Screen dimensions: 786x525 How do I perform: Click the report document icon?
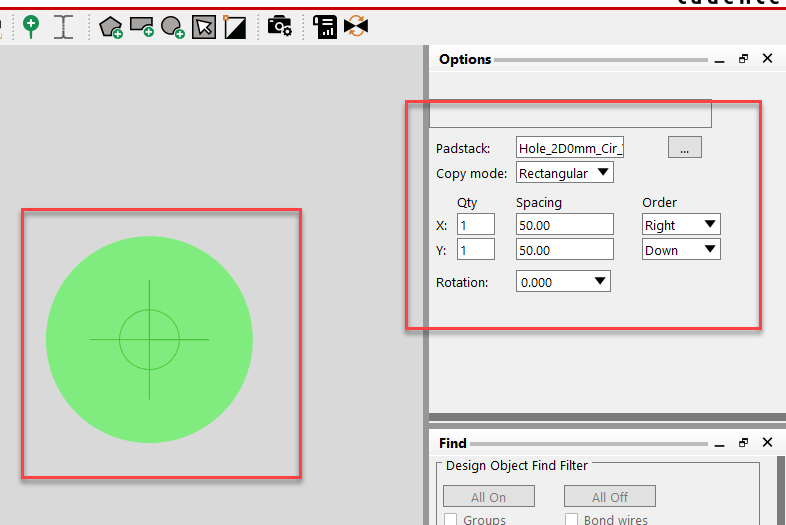(x=325, y=27)
